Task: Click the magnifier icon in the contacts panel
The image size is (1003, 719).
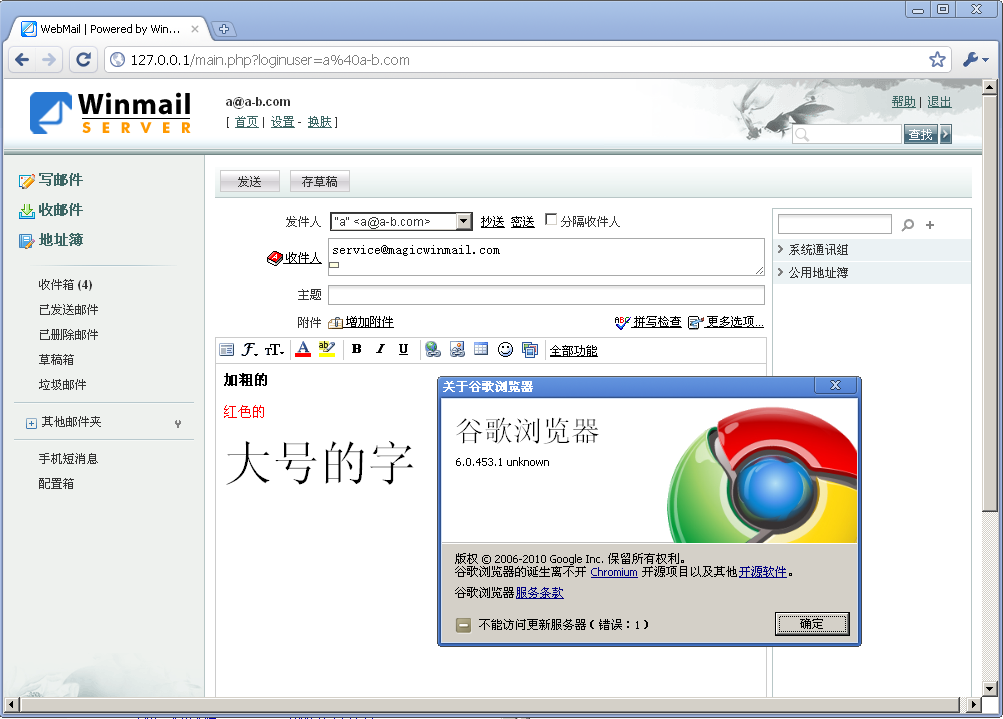Action: point(908,225)
